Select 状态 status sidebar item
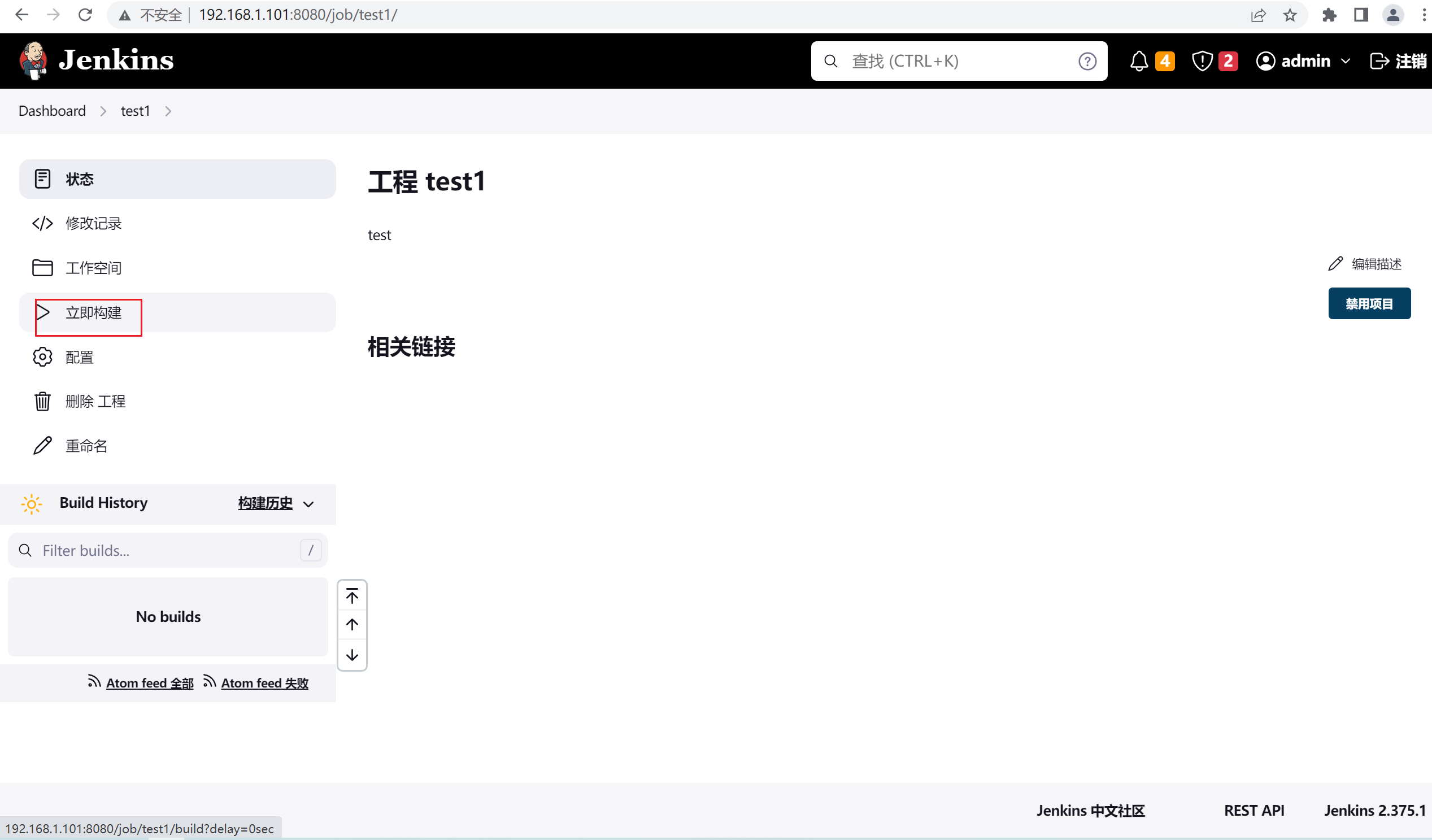Image resolution: width=1432 pixels, height=840 pixels. pos(177,179)
